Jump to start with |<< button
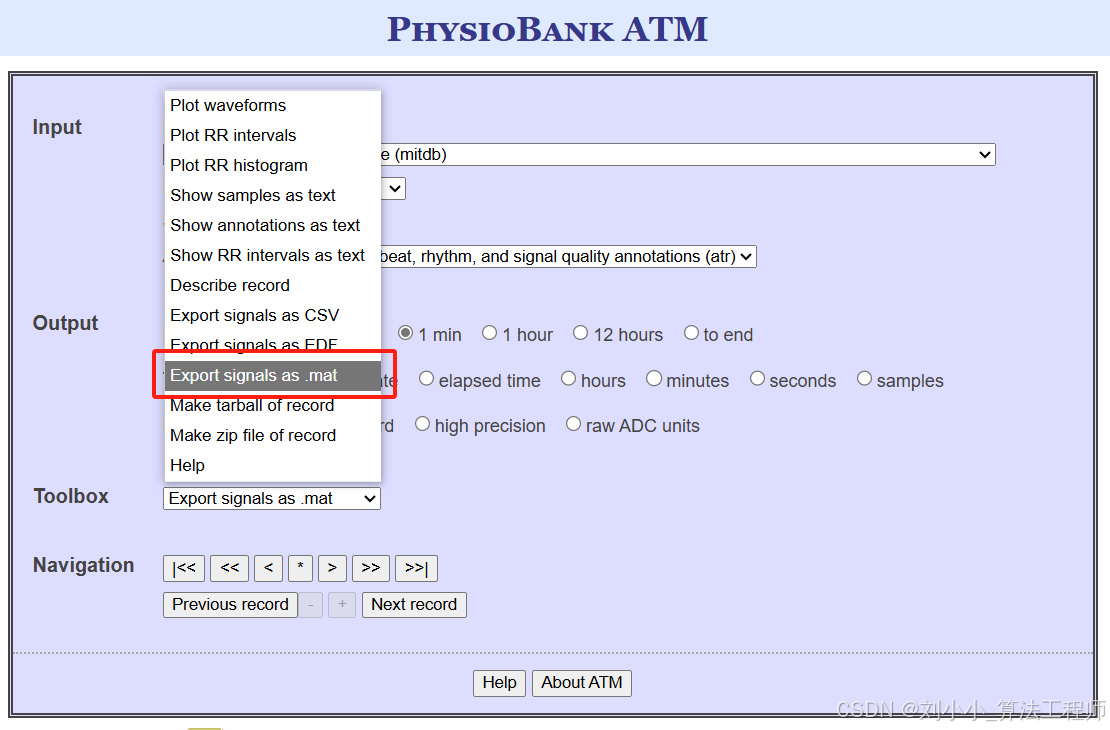This screenshot has width=1110, height=730. pyautogui.click(x=184, y=568)
